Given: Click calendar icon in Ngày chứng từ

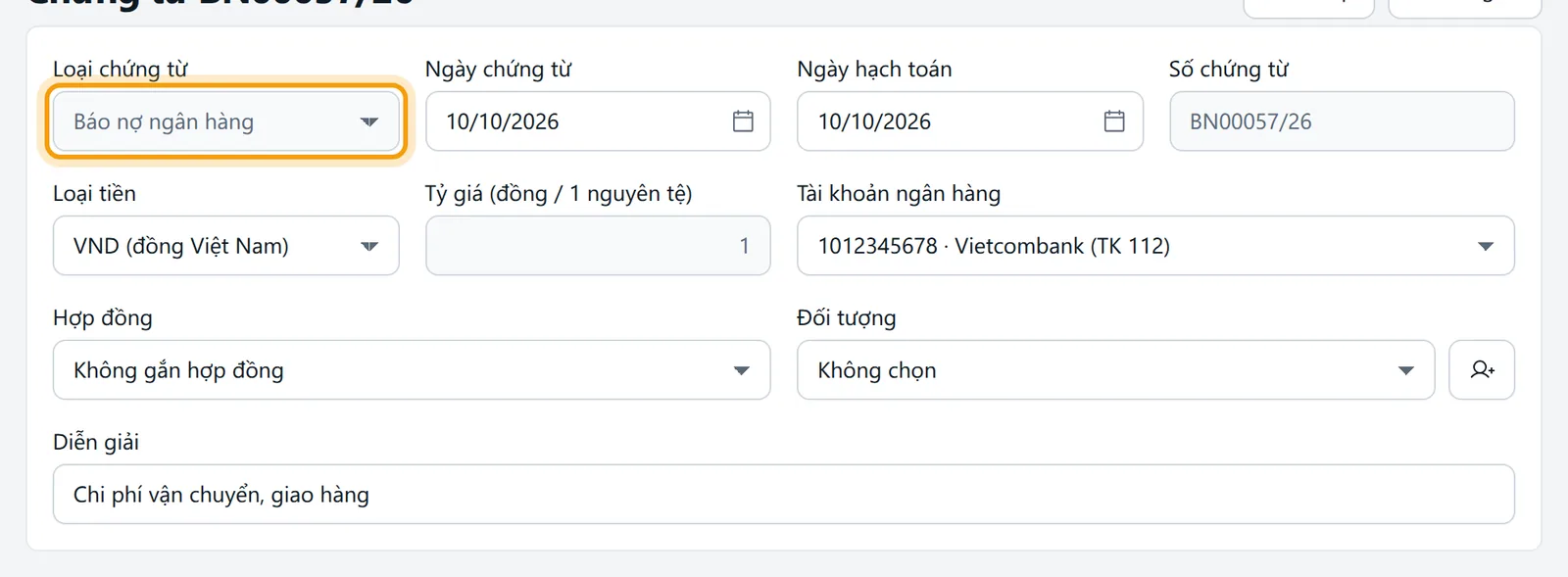Looking at the screenshot, I should [x=743, y=121].
